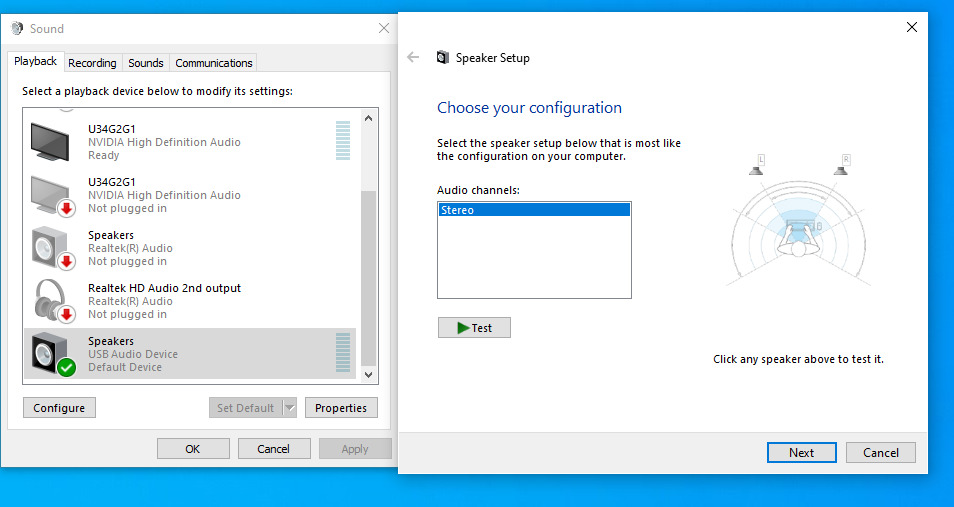Click the green play triangle on the Test button
954x507 pixels.
pyautogui.click(x=463, y=328)
